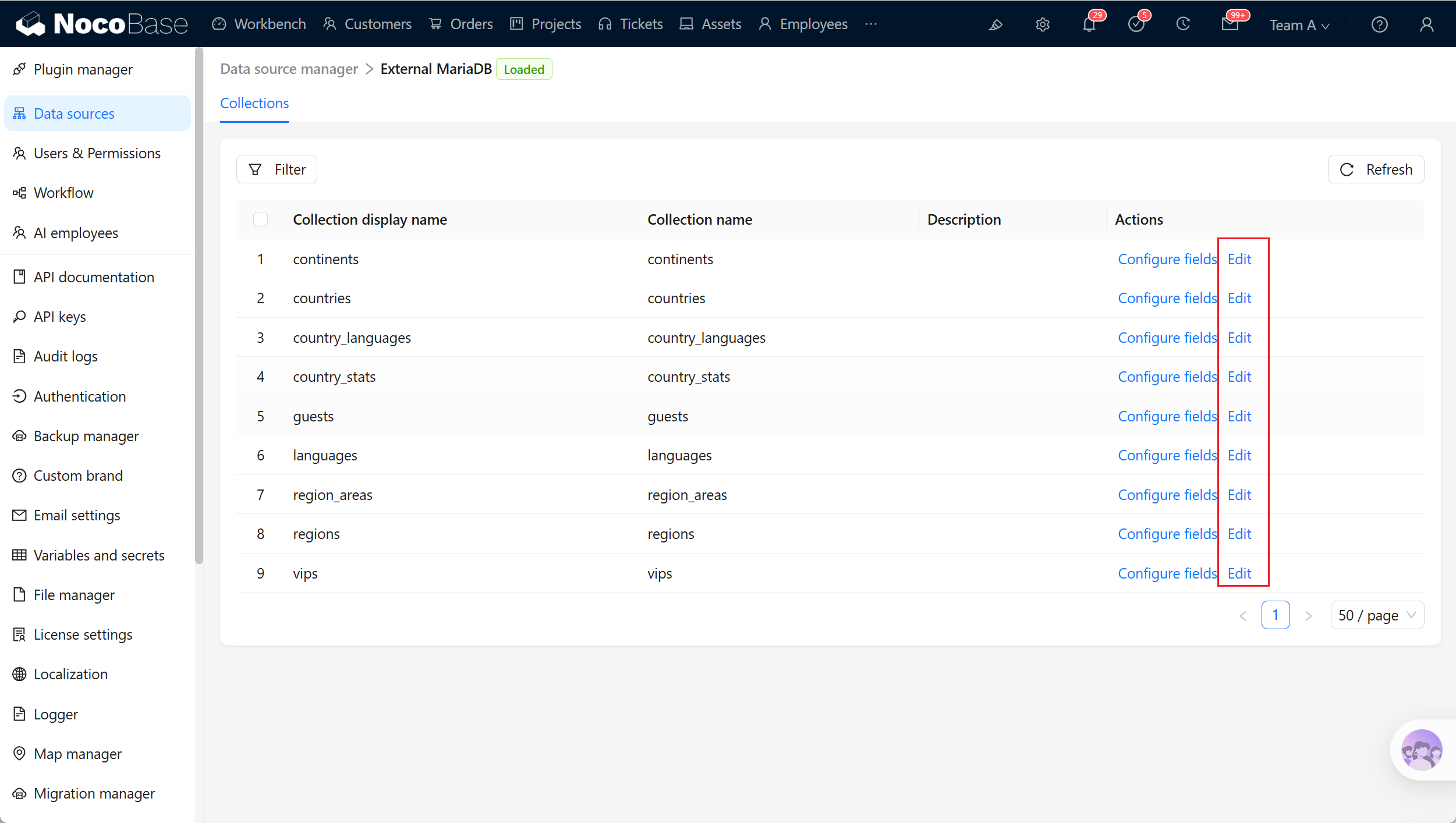Open the inbox mail icon with 99+ badge
The width and height of the screenshot is (1456, 823).
click(1230, 24)
